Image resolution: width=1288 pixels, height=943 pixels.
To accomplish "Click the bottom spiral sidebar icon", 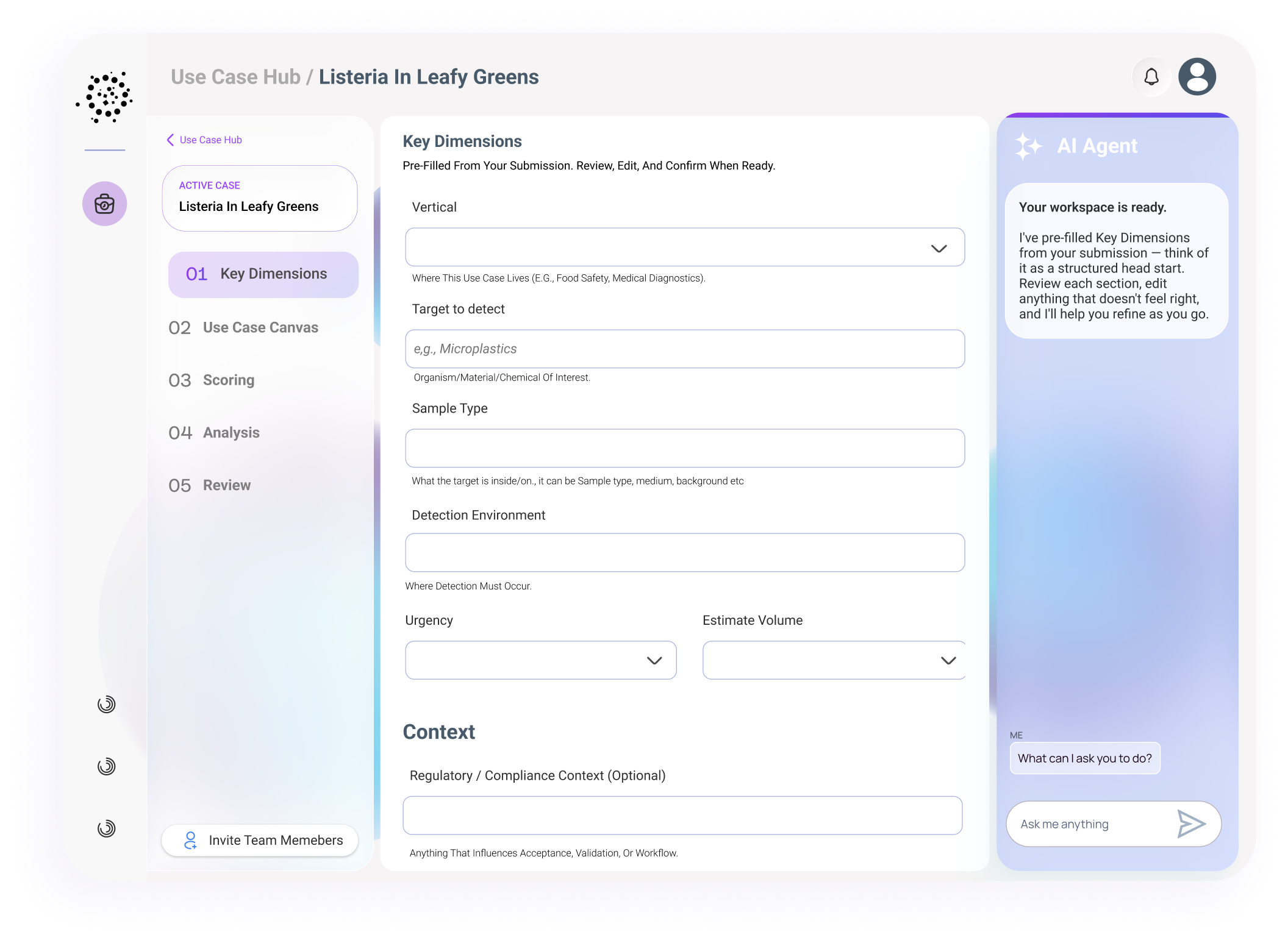I will pos(106,828).
